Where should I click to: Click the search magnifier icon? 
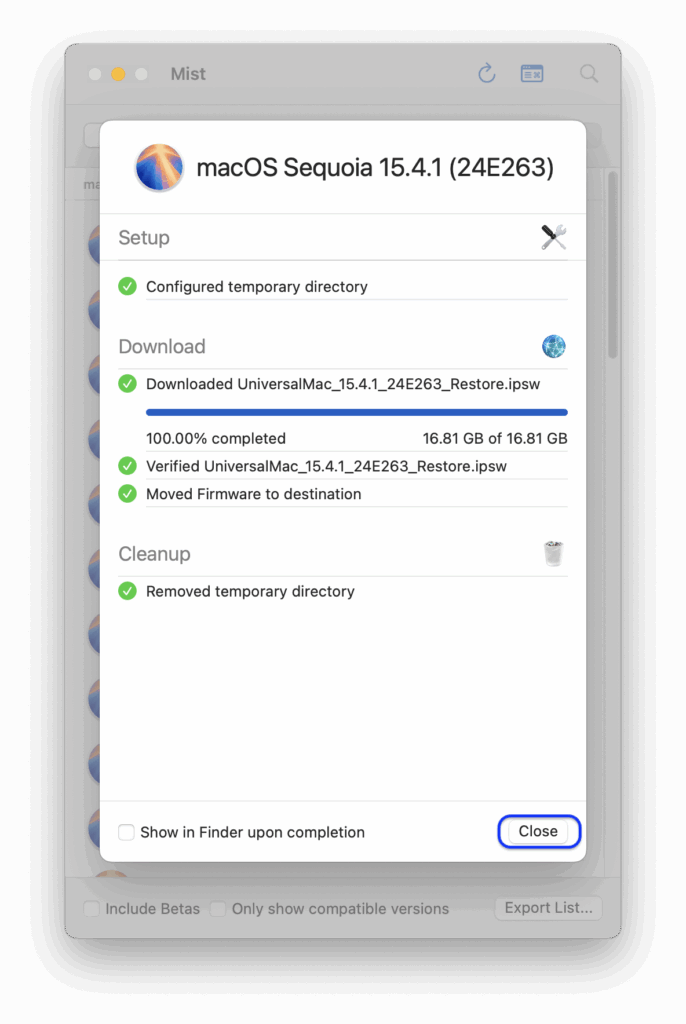(589, 73)
